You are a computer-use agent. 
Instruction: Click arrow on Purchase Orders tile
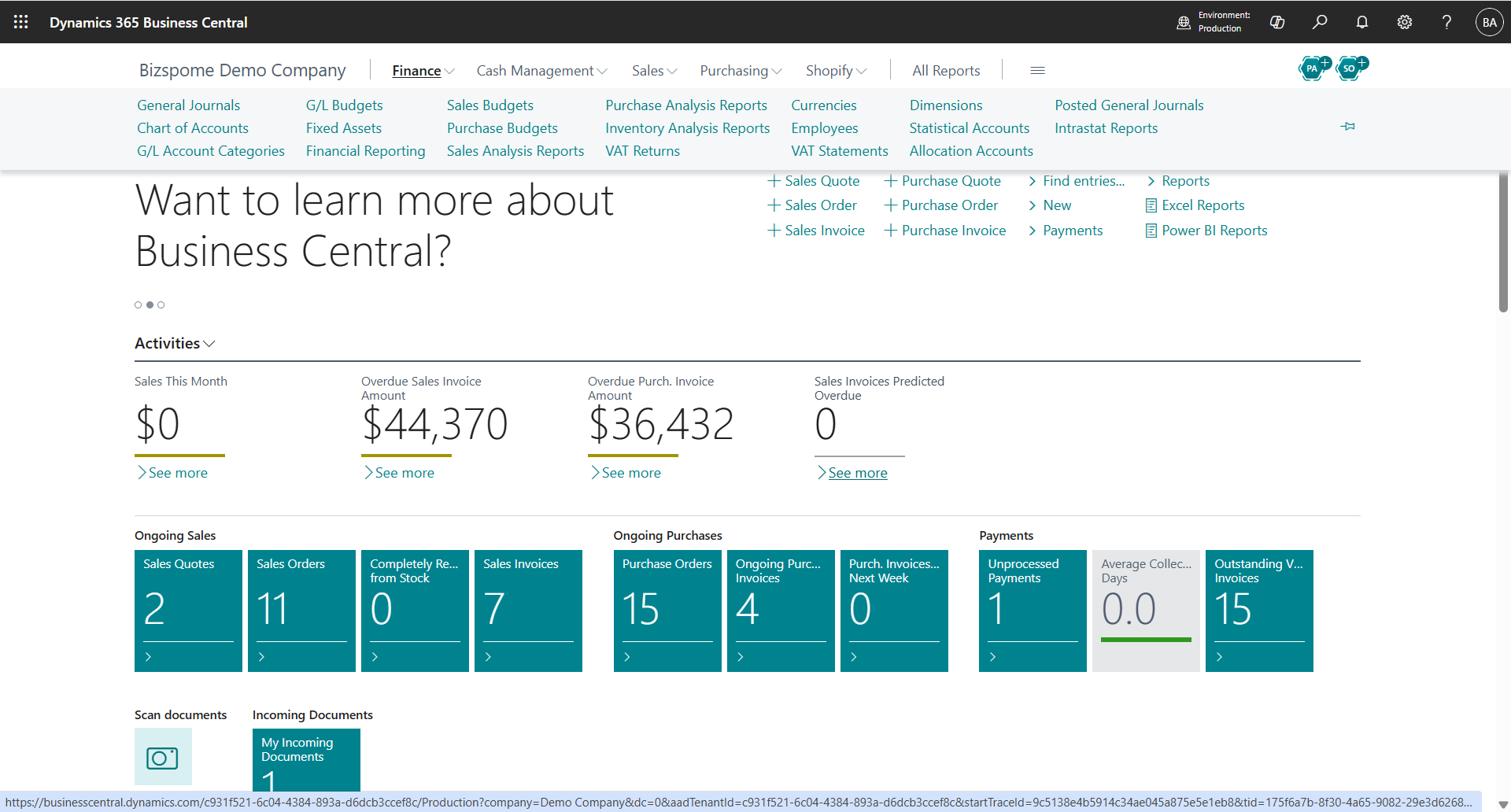coord(627,656)
